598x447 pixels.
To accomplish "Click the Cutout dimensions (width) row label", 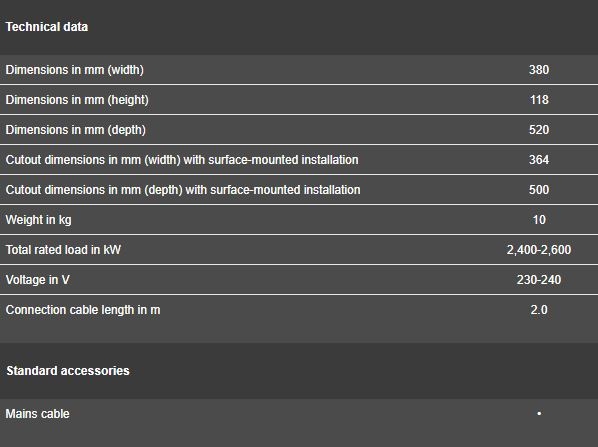I will (x=182, y=160).
